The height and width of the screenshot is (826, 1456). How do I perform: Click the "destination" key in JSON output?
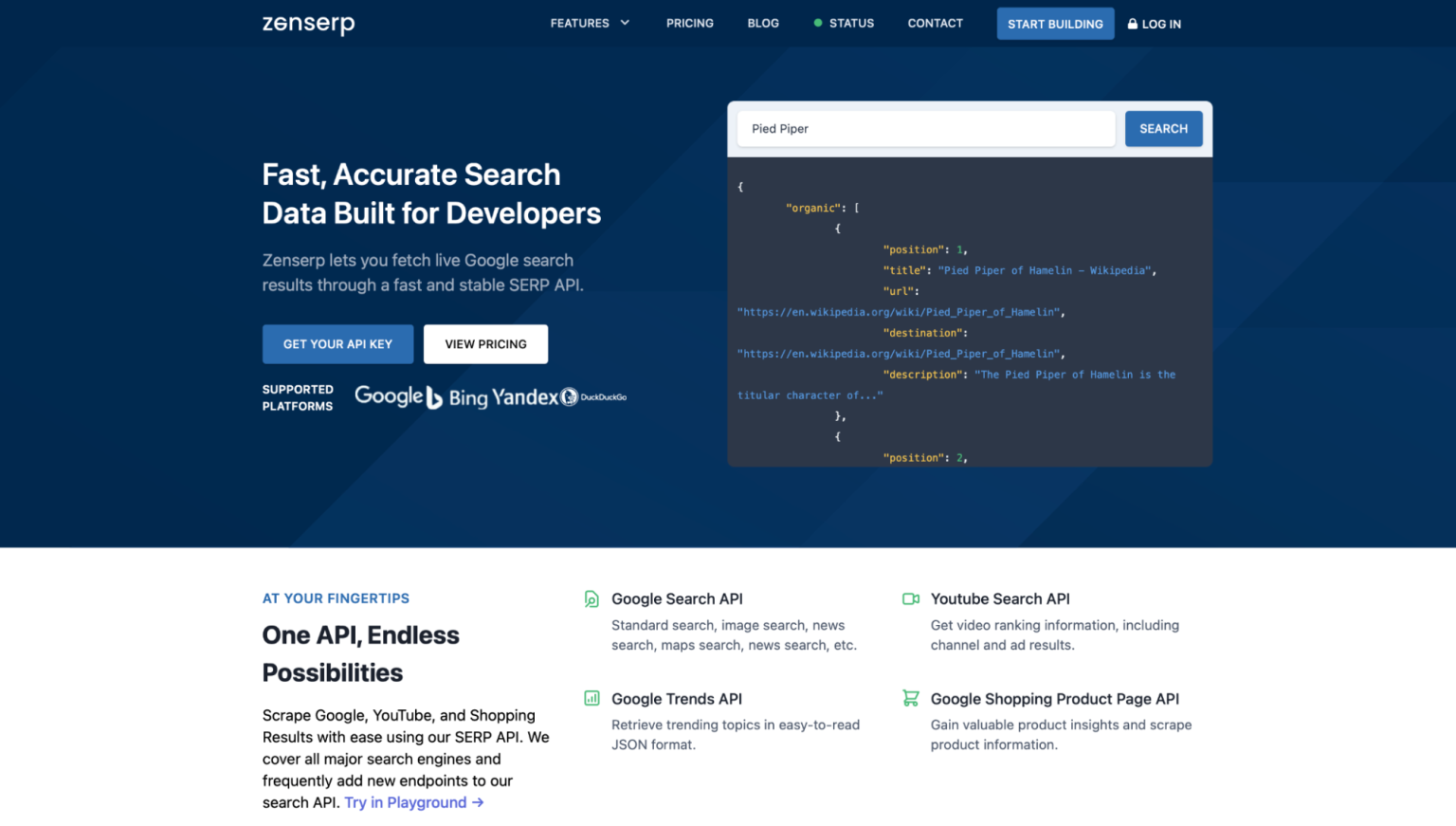924,333
